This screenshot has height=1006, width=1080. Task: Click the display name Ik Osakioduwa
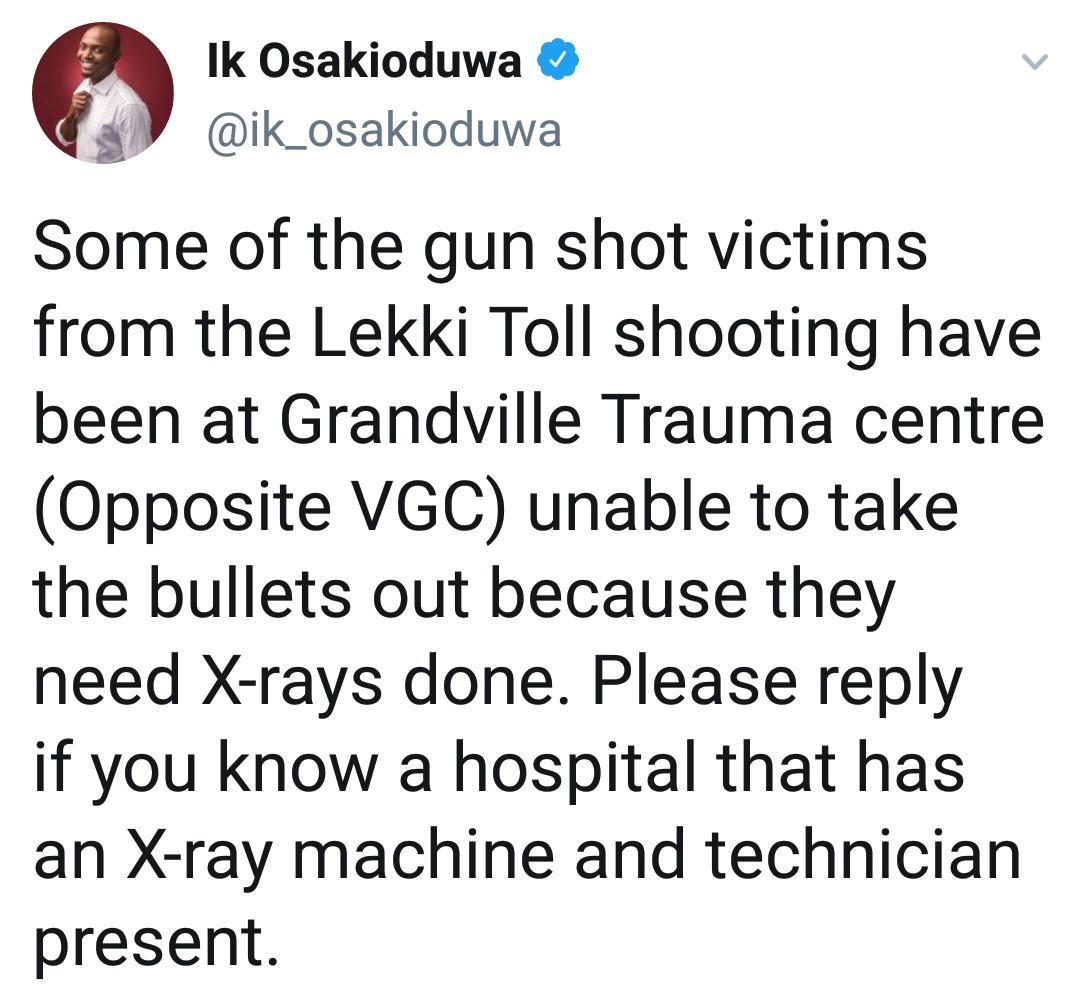(x=364, y=63)
